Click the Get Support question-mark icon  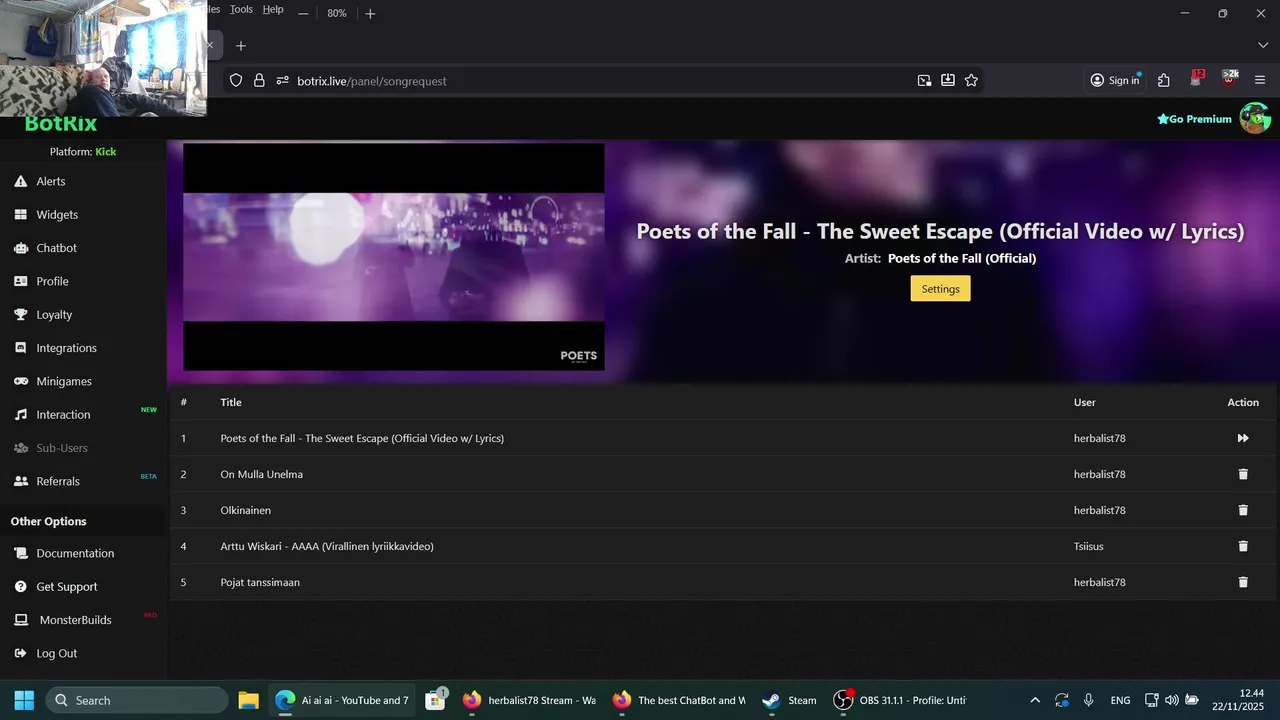click(x=20, y=587)
